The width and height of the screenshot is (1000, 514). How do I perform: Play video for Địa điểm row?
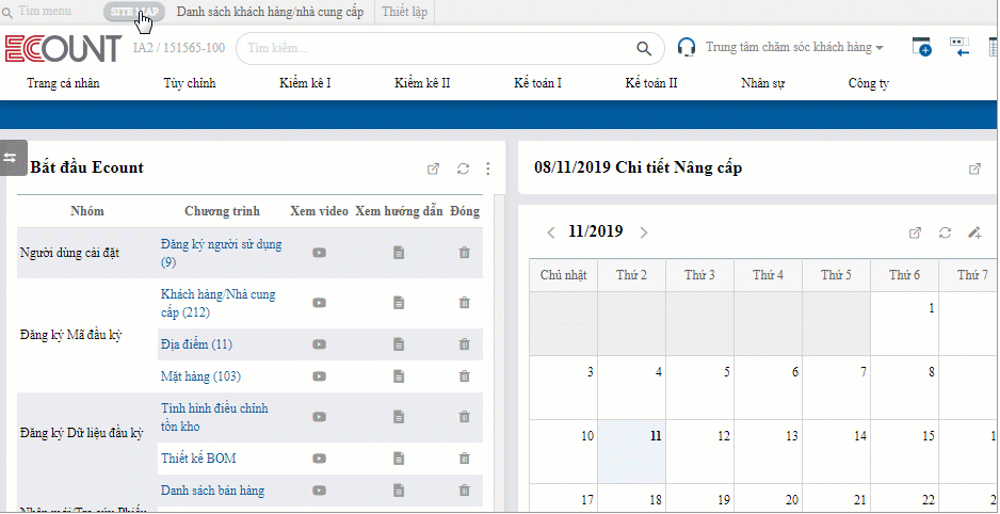[x=319, y=344]
